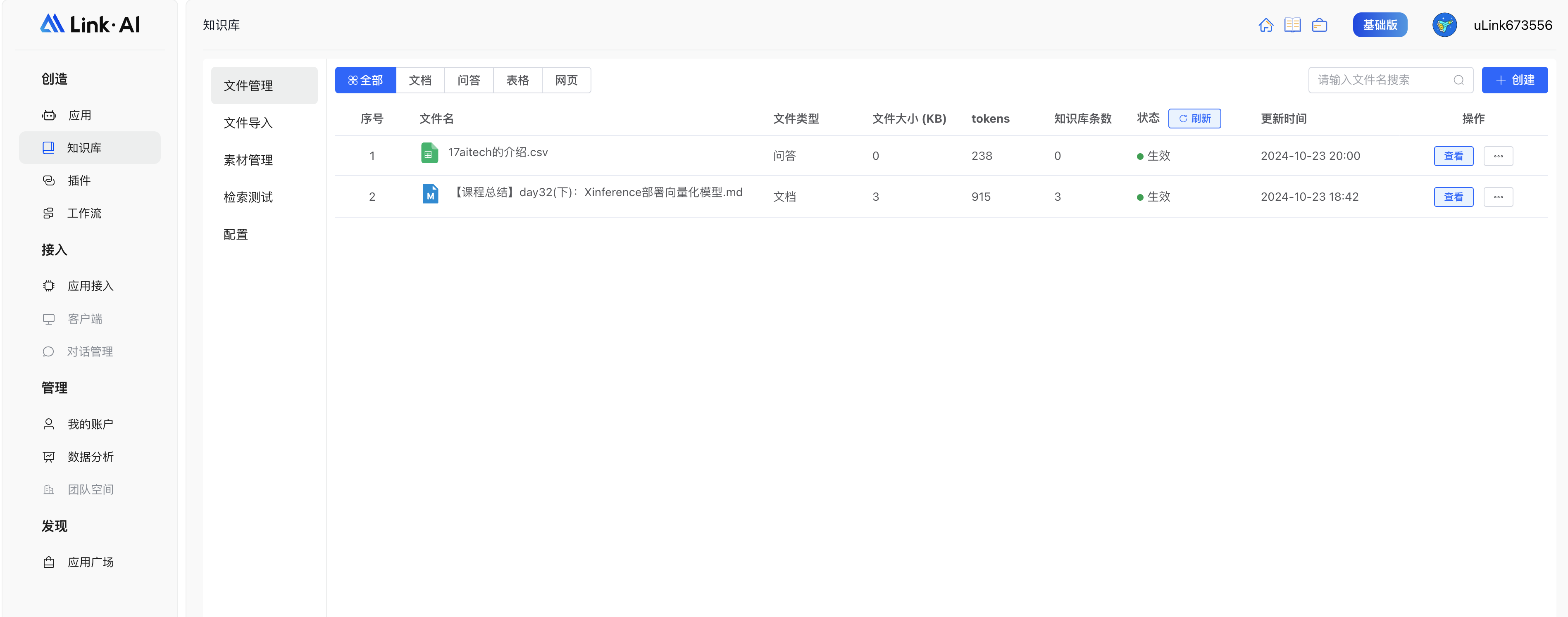Open the 【课程总结】day32(下) file name

[x=596, y=192]
